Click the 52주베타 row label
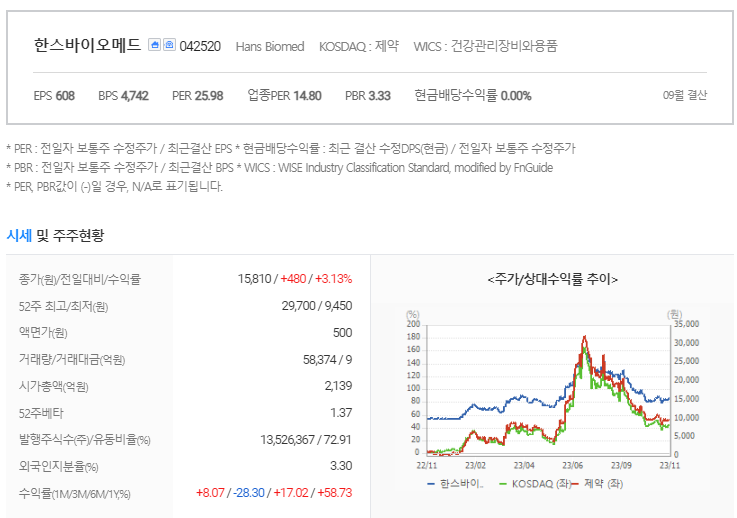 pyautogui.click(x=41, y=413)
